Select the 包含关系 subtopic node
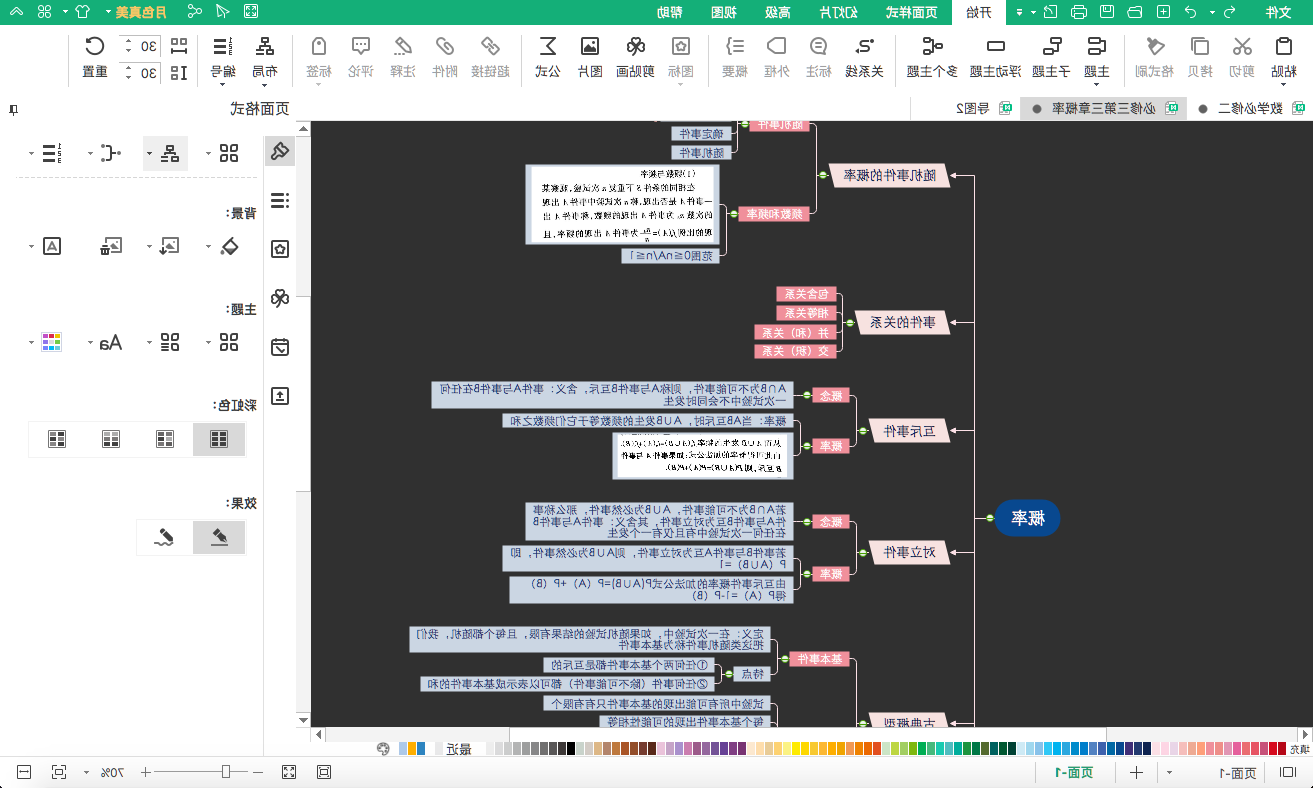Screen dimensions: 1313x788 coord(806,294)
